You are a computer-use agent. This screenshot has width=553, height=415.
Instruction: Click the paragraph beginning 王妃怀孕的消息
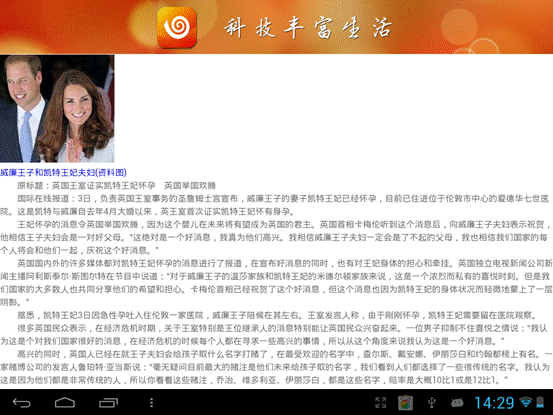276,237
